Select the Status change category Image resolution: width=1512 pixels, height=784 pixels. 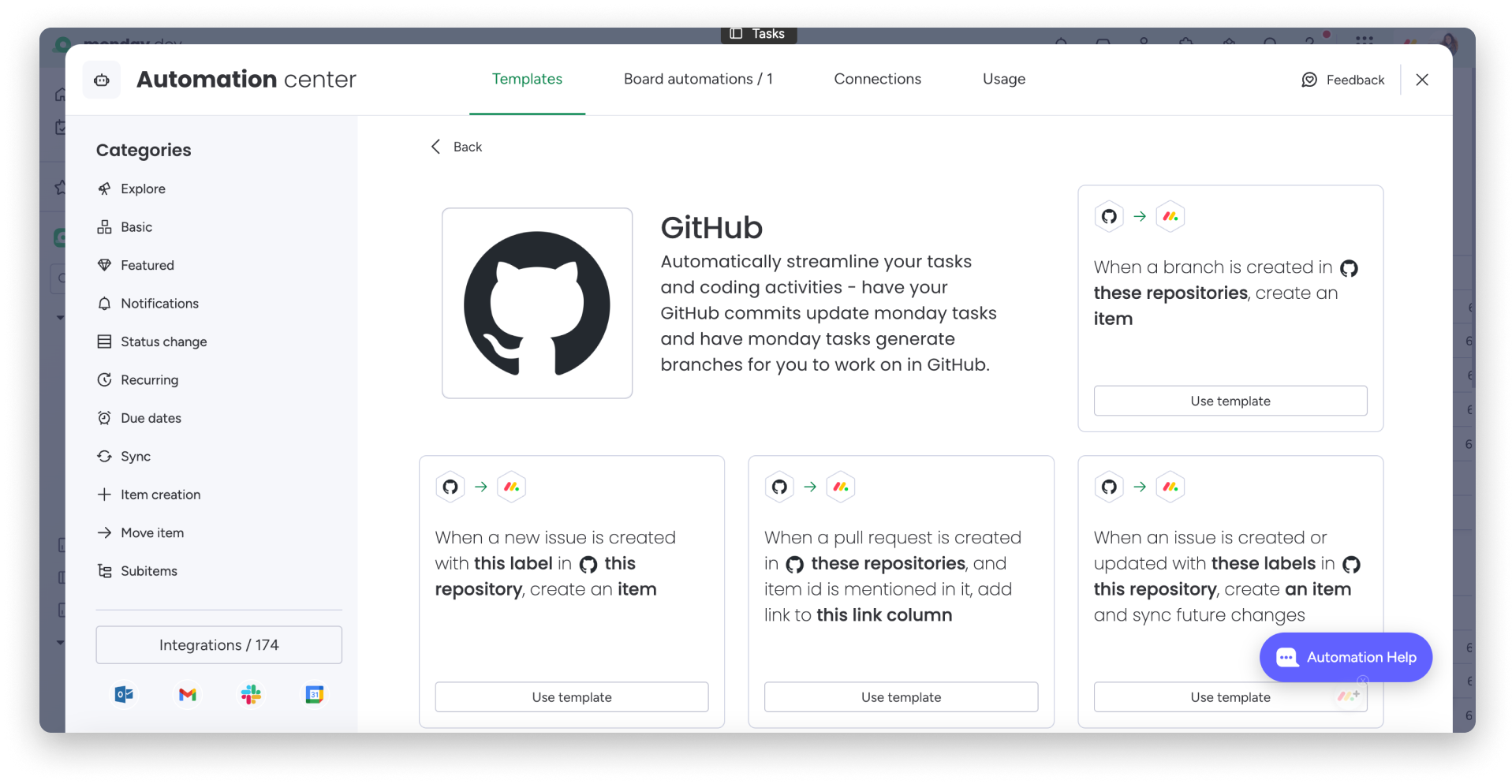152,342
